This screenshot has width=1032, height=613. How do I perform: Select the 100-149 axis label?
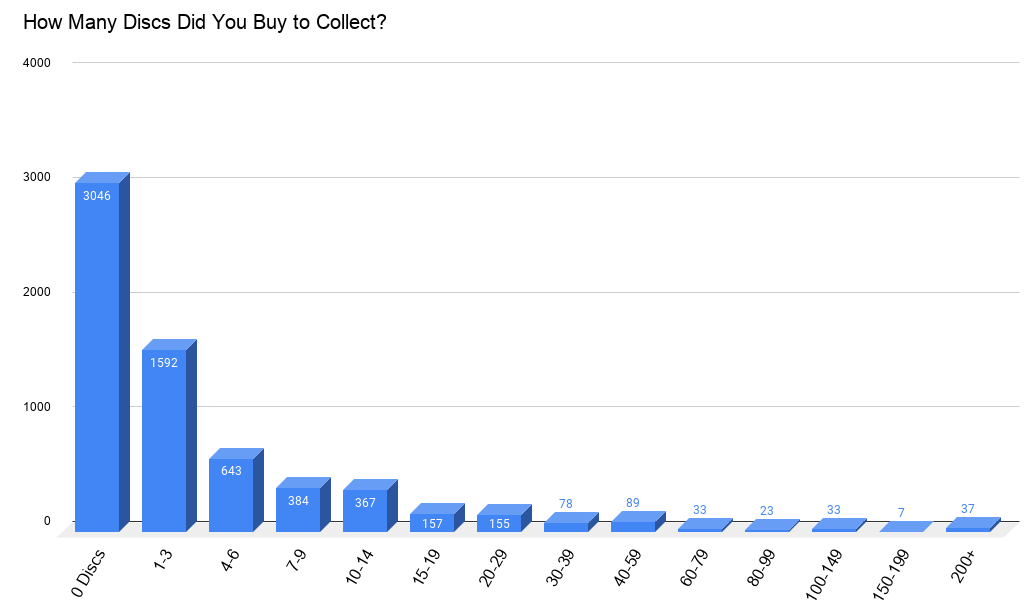824,574
